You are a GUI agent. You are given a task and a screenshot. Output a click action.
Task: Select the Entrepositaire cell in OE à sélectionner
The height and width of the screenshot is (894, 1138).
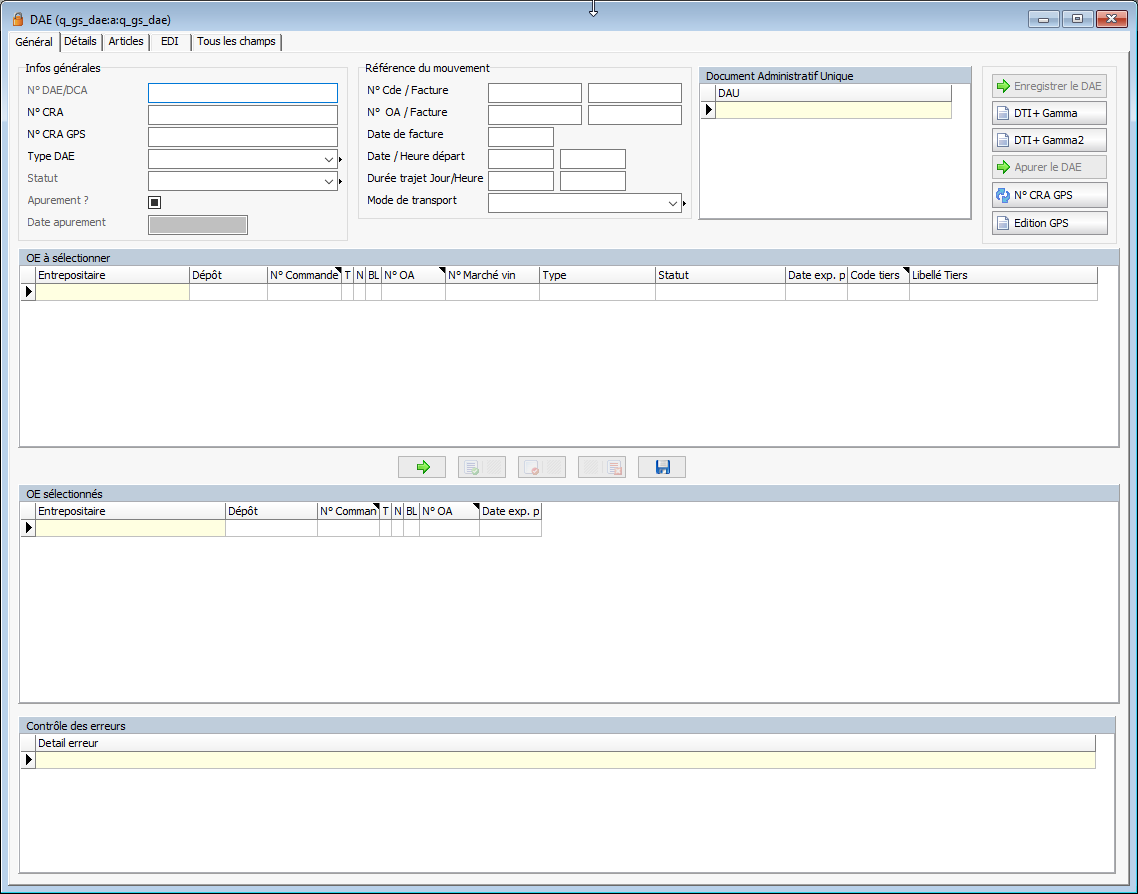tap(112, 292)
